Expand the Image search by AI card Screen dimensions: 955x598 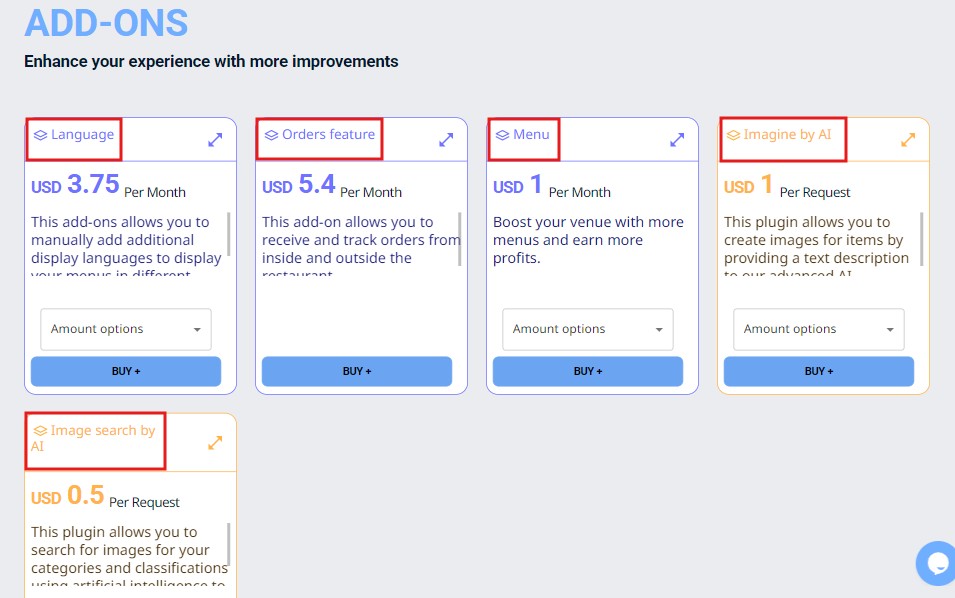[215, 442]
